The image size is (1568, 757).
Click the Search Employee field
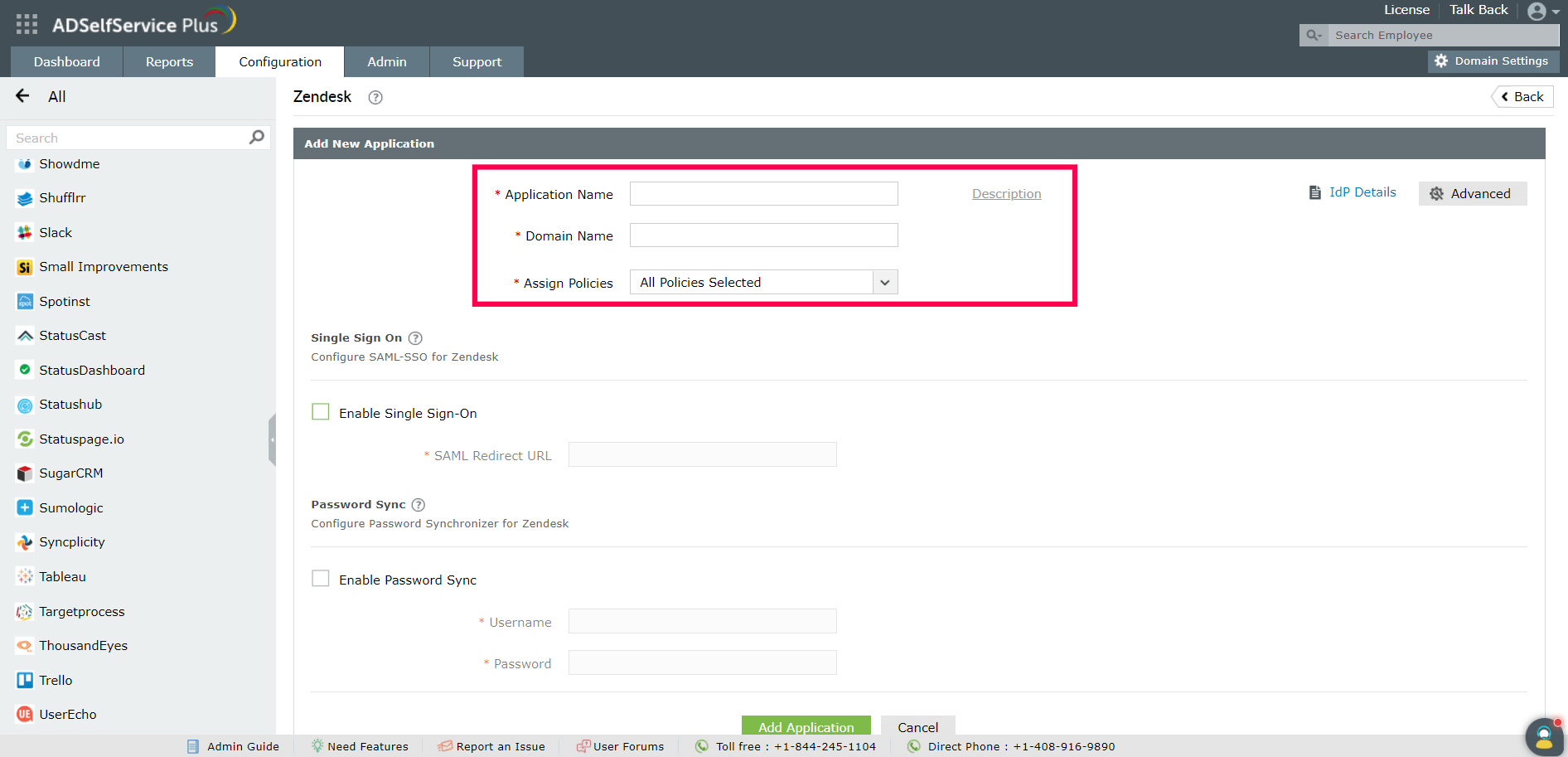click(1442, 35)
